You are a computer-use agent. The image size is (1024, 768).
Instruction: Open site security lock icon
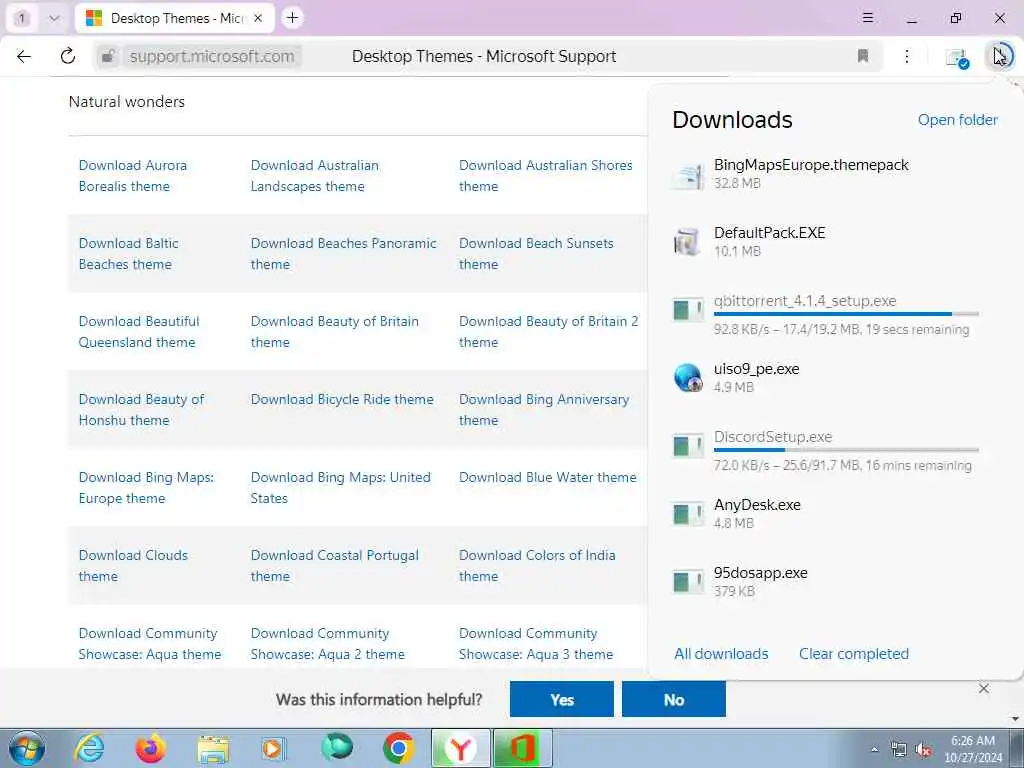tap(108, 56)
